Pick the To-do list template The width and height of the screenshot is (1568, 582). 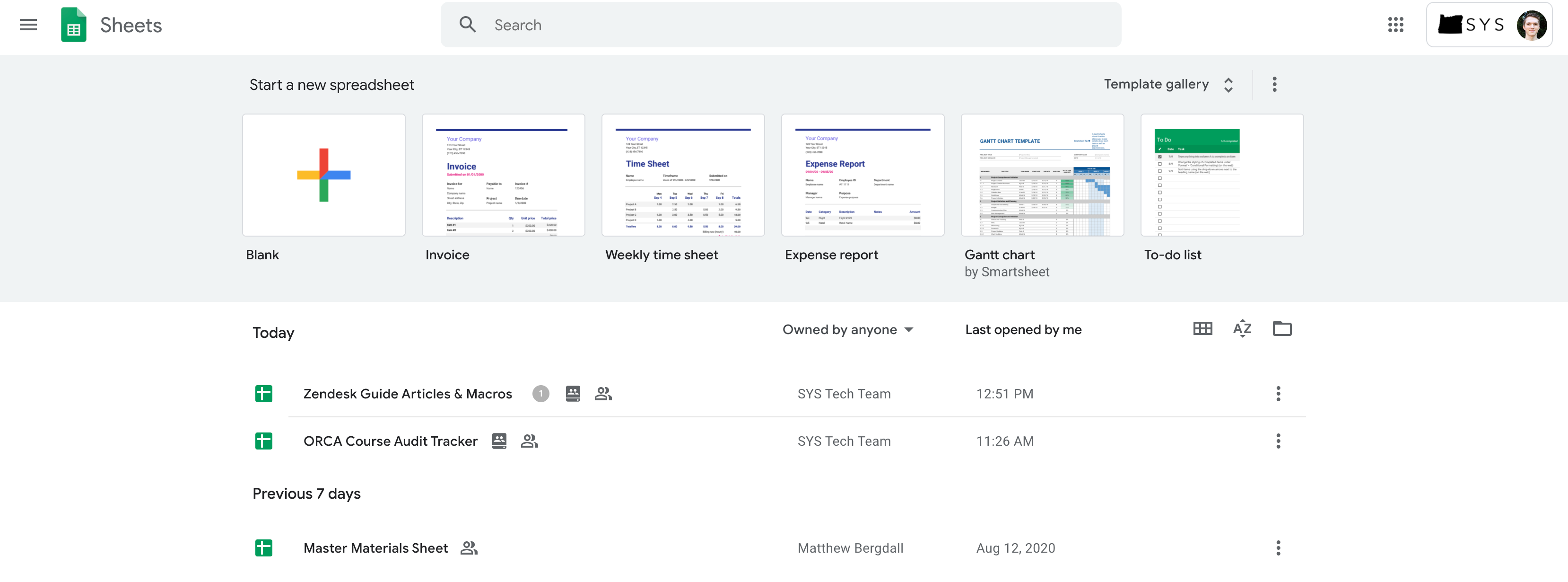click(x=1221, y=176)
